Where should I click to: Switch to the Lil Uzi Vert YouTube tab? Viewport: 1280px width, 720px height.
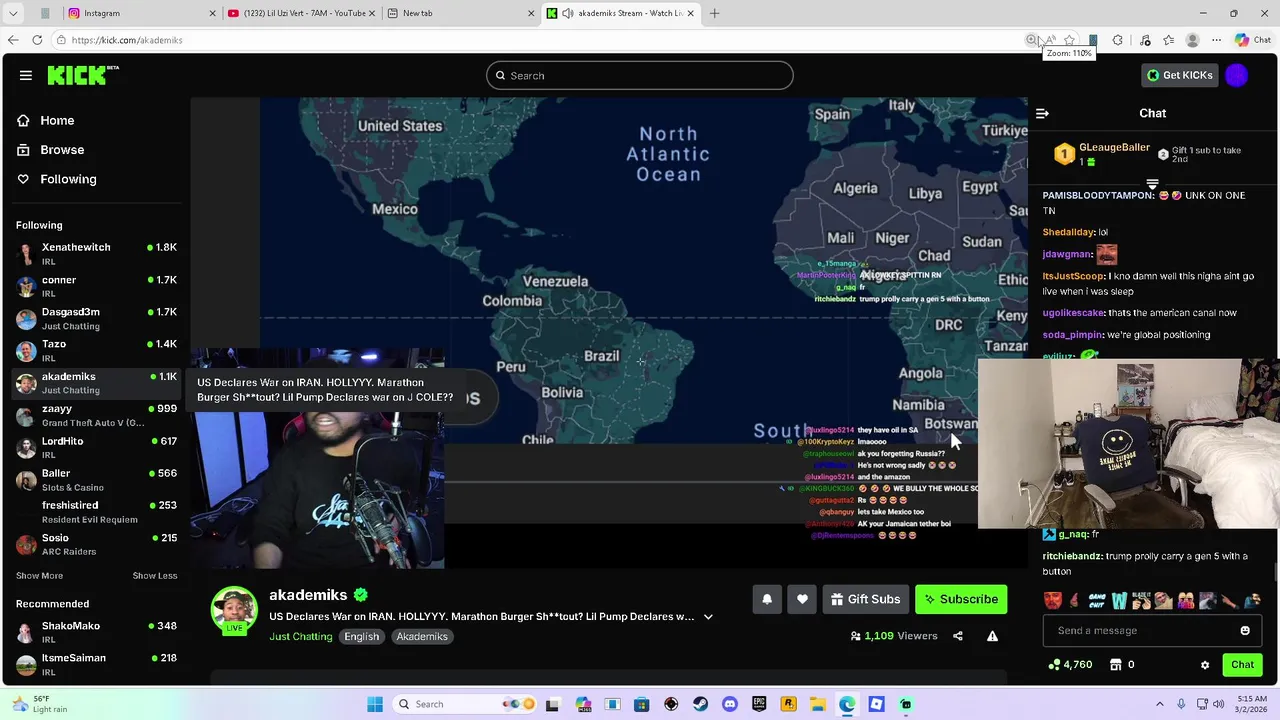pyautogui.click(x=301, y=13)
